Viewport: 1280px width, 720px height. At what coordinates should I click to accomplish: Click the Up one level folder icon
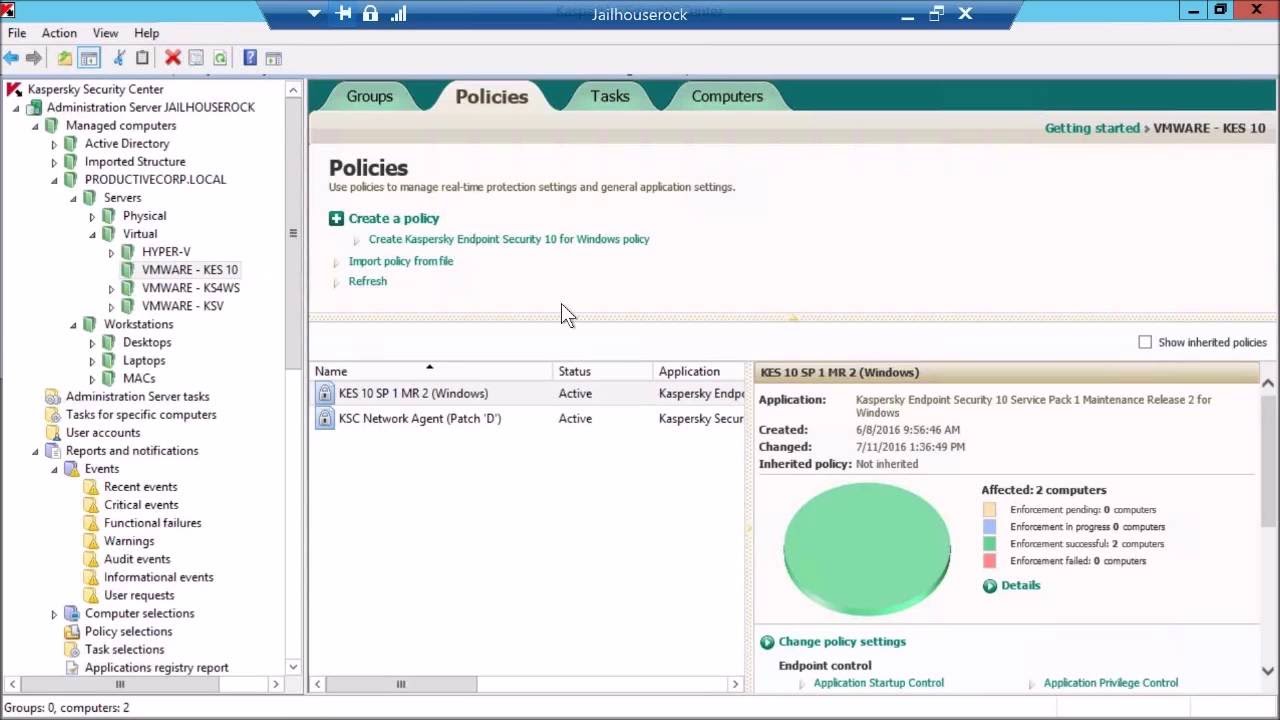coord(64,58)
